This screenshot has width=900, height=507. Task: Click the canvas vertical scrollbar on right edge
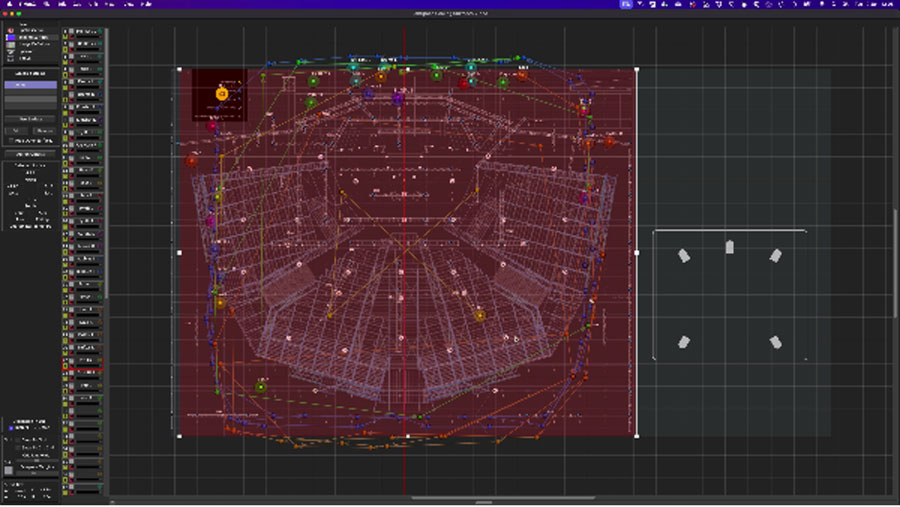click(895, 265)
